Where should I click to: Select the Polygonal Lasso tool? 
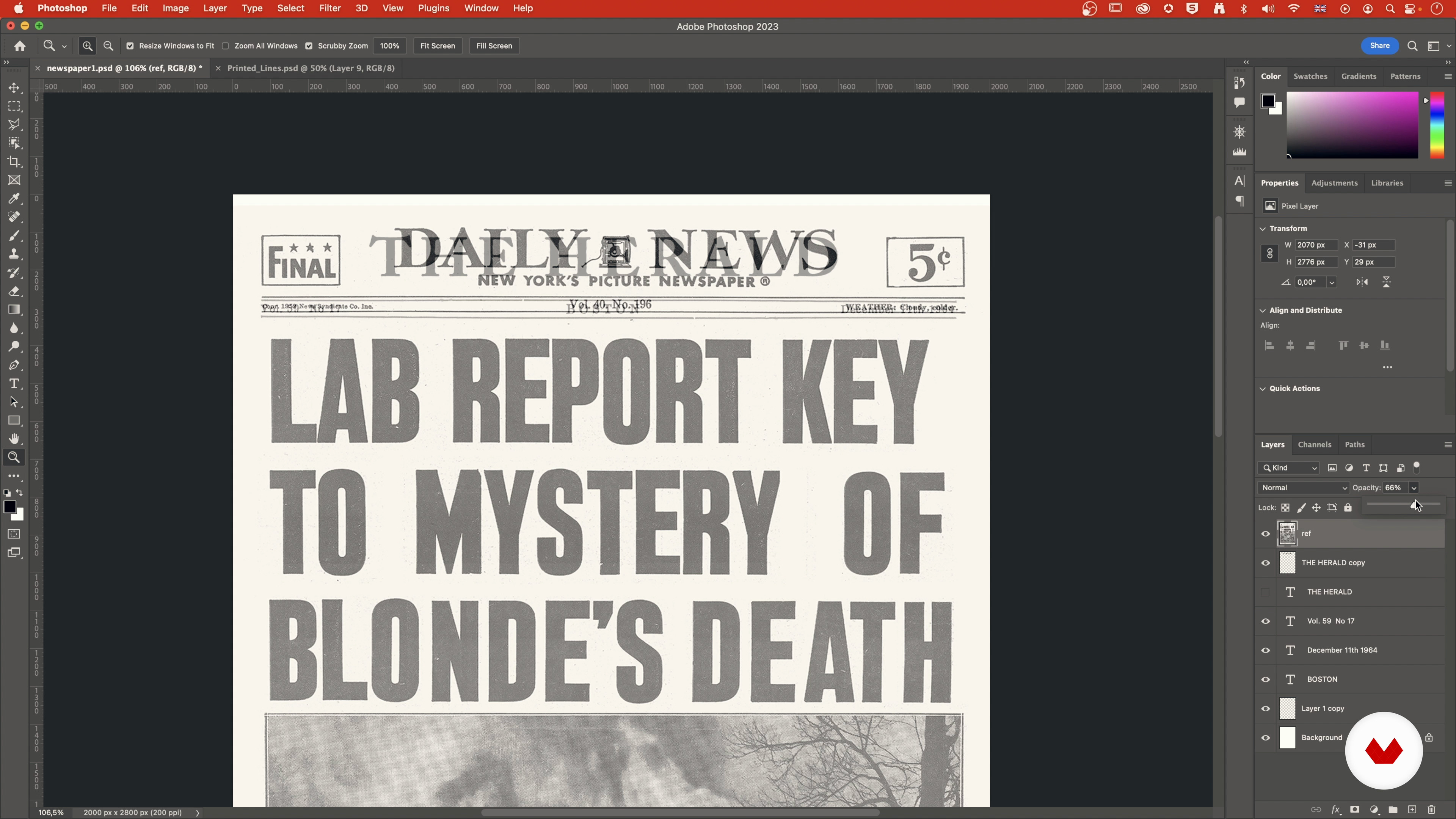coord(14,124)
